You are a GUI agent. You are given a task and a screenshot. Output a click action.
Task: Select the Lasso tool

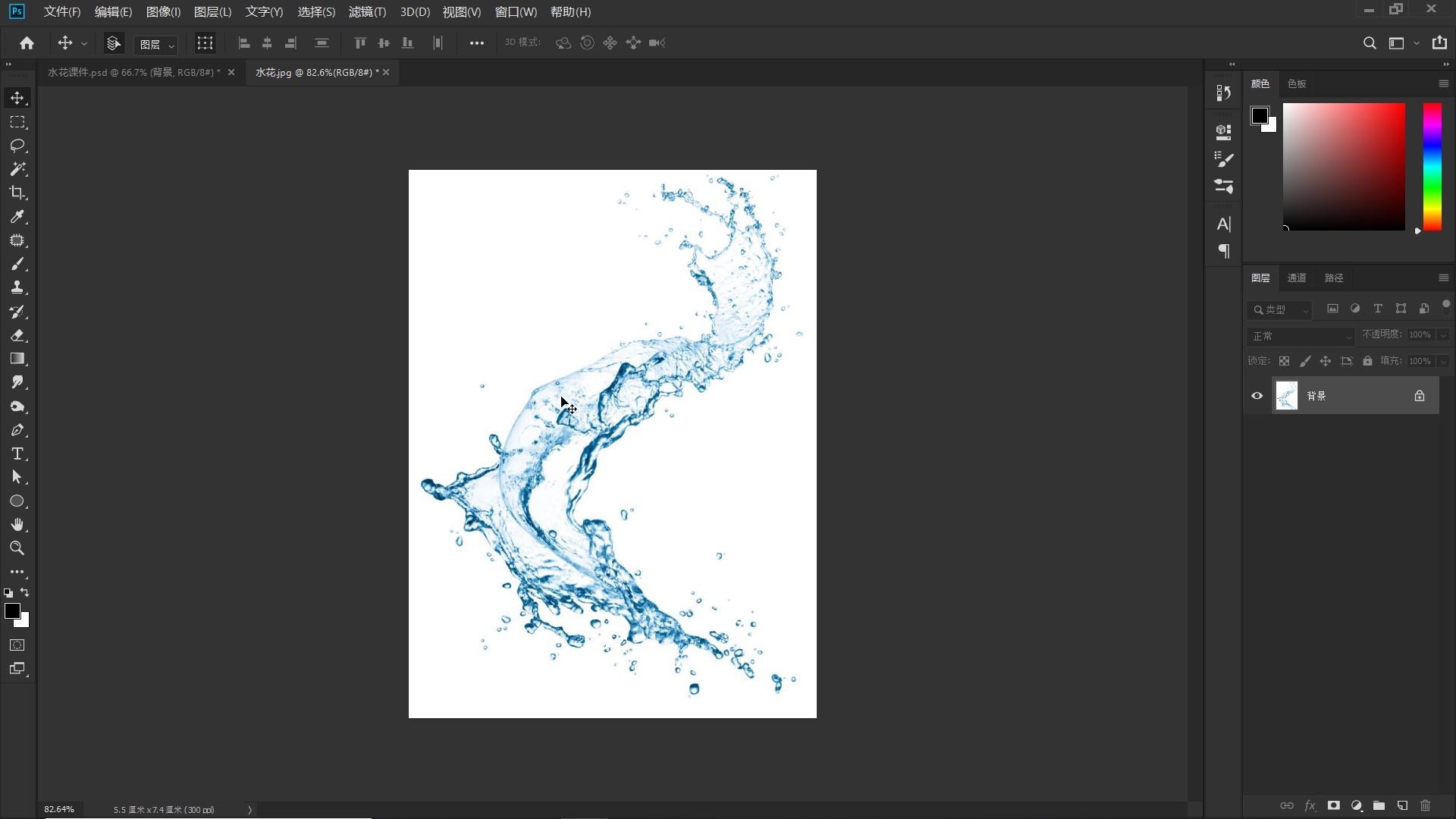tap(17, 146)
